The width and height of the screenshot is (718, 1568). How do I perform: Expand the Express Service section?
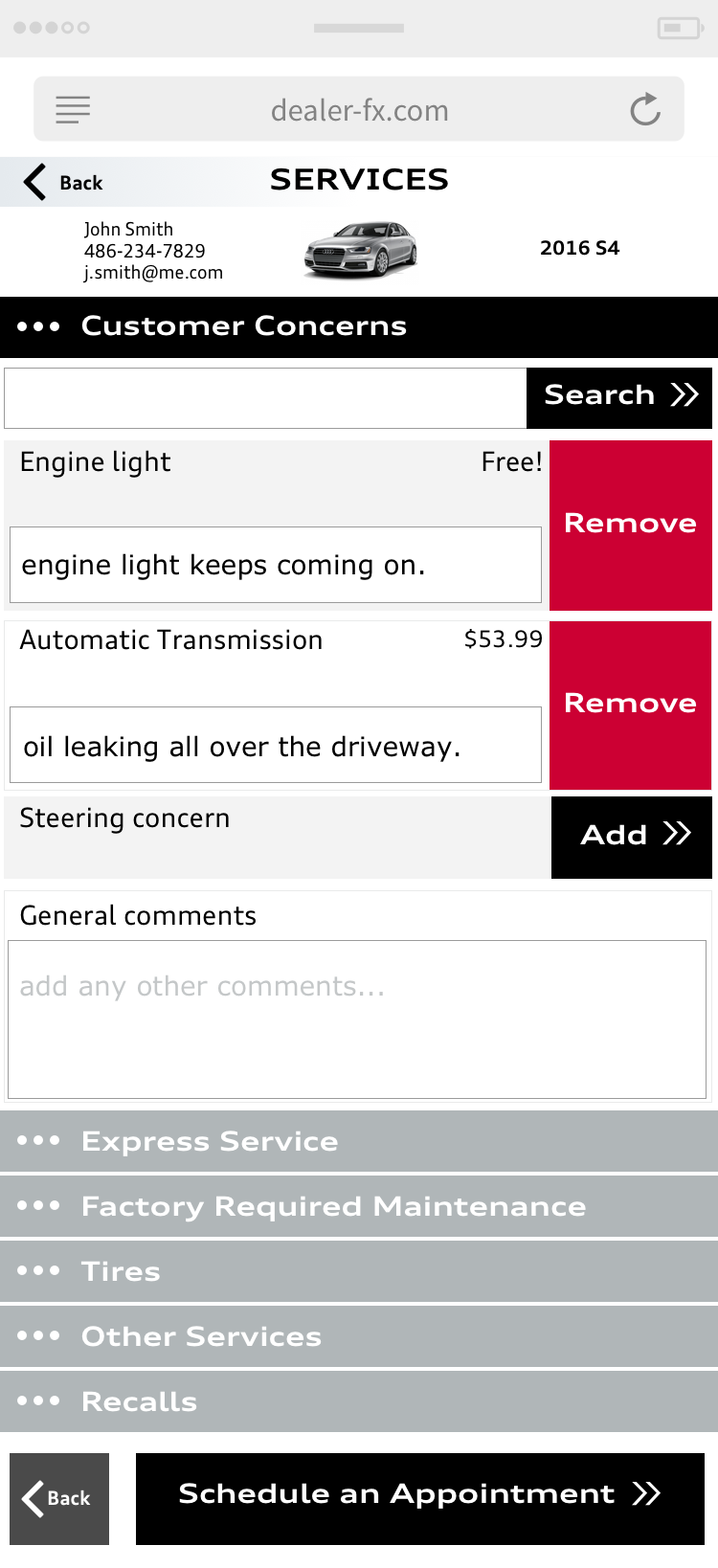coord(359,1141)
